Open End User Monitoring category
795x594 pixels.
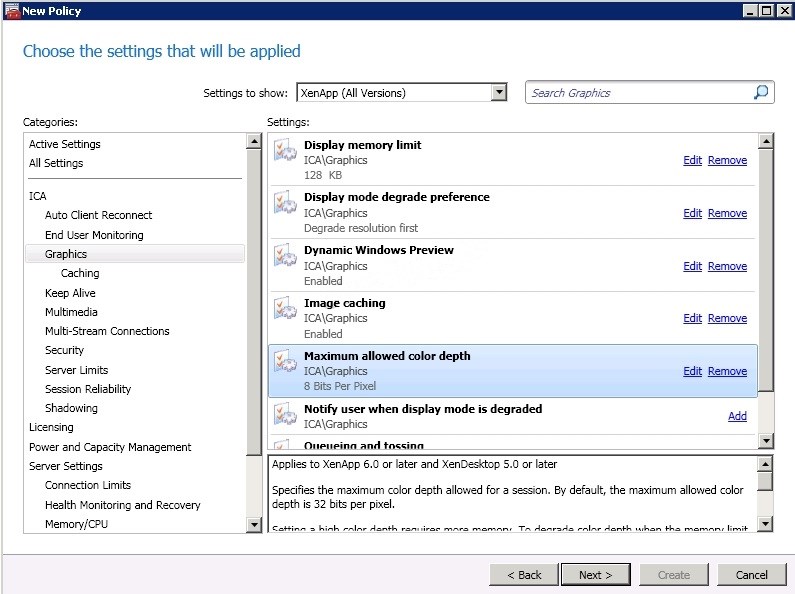[x=94, y=235]
